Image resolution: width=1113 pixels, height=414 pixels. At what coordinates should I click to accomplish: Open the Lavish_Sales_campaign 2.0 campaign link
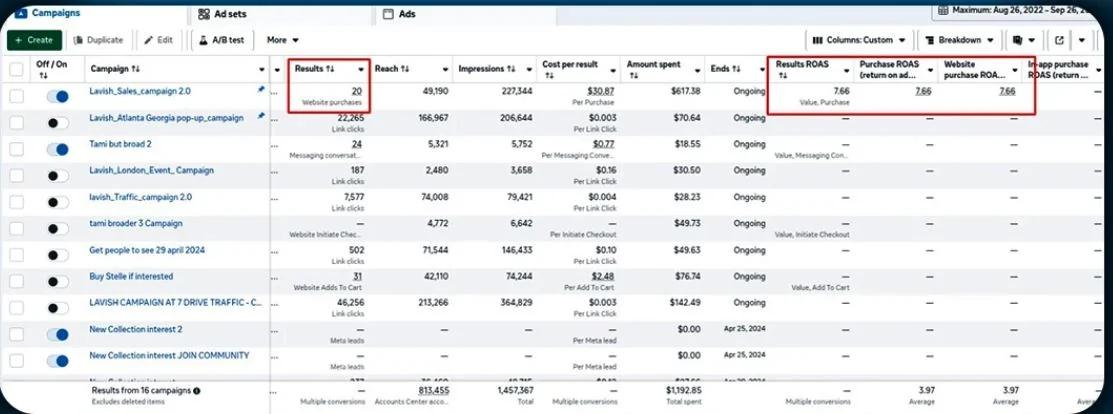point(140,91)
